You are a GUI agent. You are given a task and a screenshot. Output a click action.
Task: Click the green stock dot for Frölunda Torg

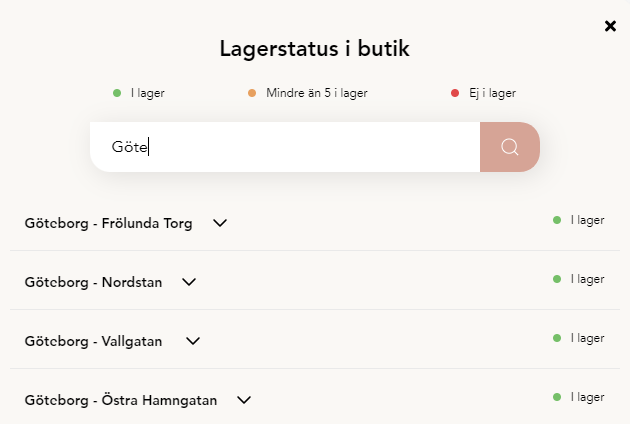click(x=557, y=220)
